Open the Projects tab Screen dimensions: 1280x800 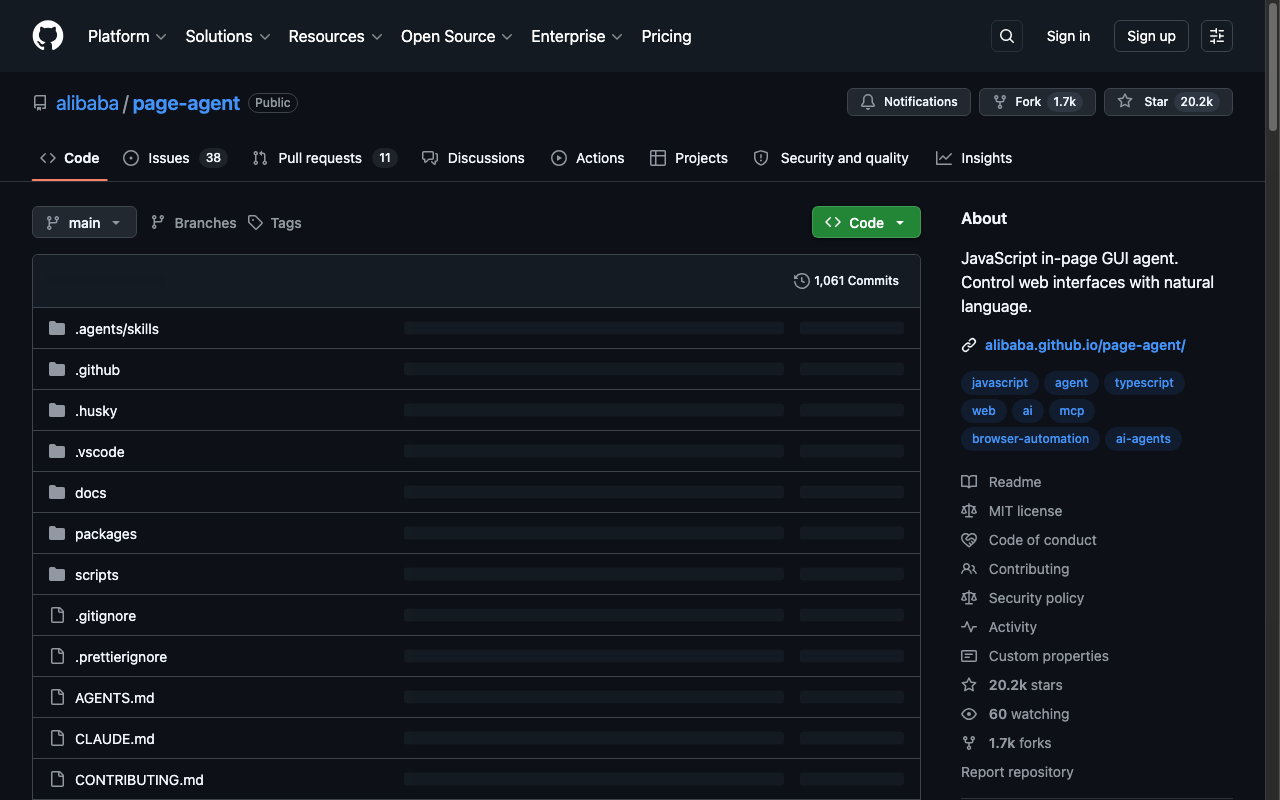(688, 158)
